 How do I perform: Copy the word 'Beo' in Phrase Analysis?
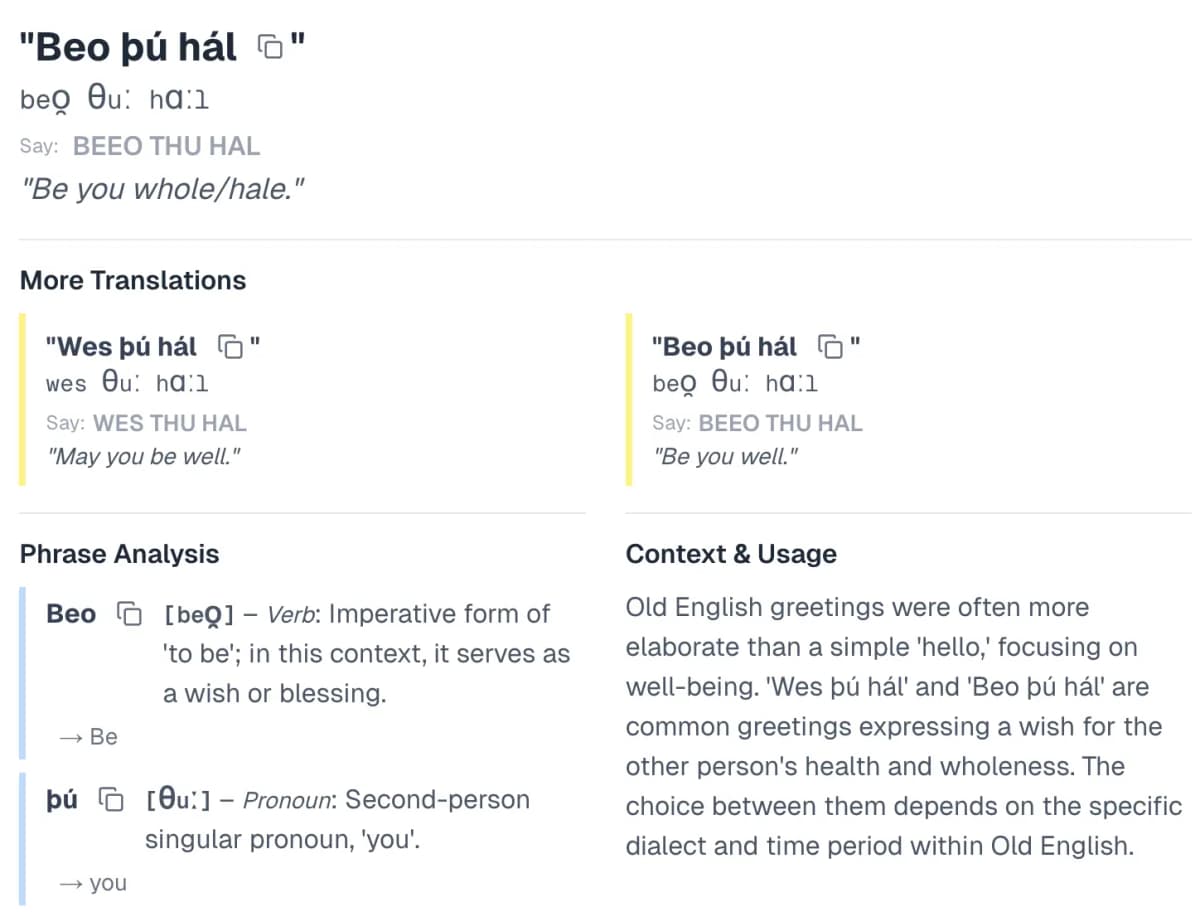tap(130, 613)
